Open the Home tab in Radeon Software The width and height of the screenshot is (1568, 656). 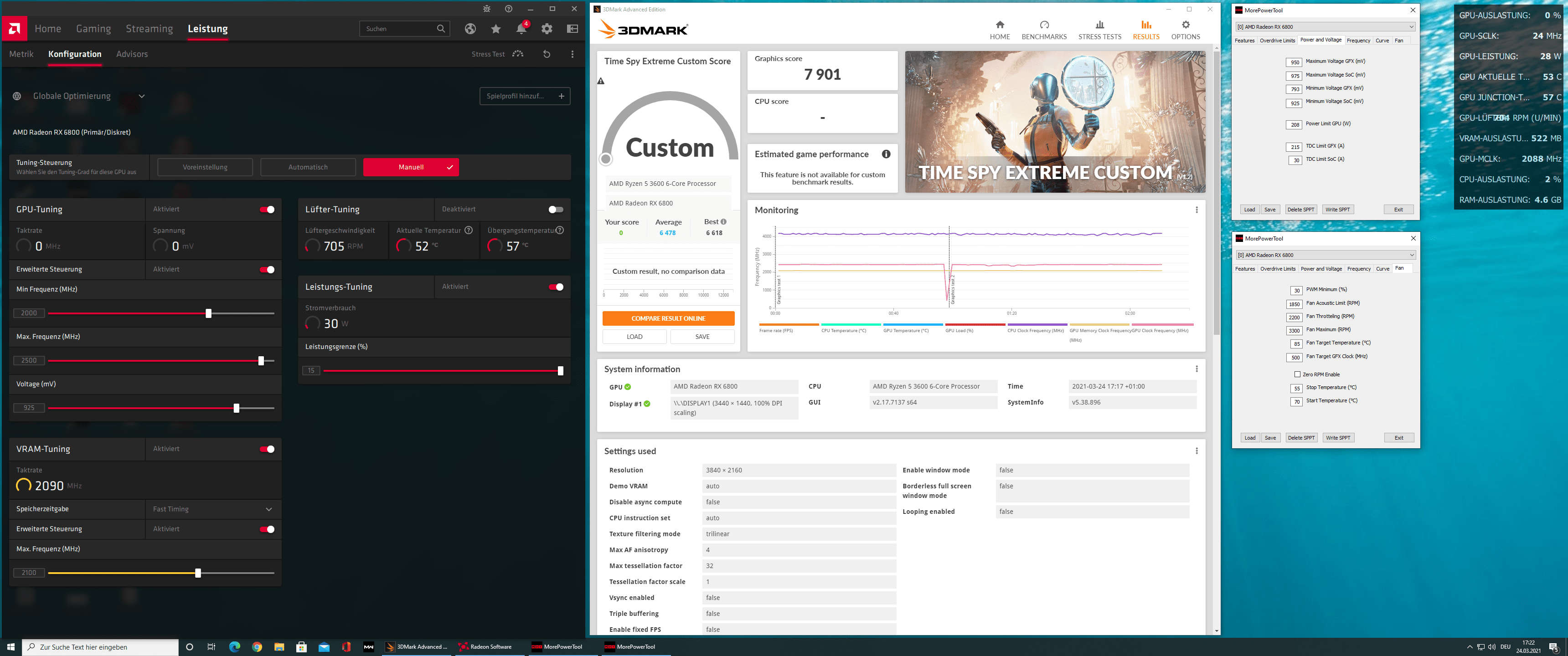[x=47, y=29]
